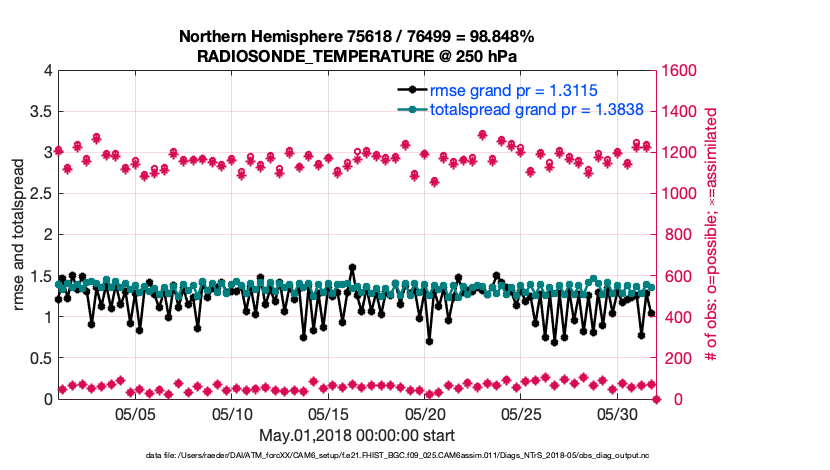Select the 'totalspread grand pr = 1.3838' legend label

(536, 110)
